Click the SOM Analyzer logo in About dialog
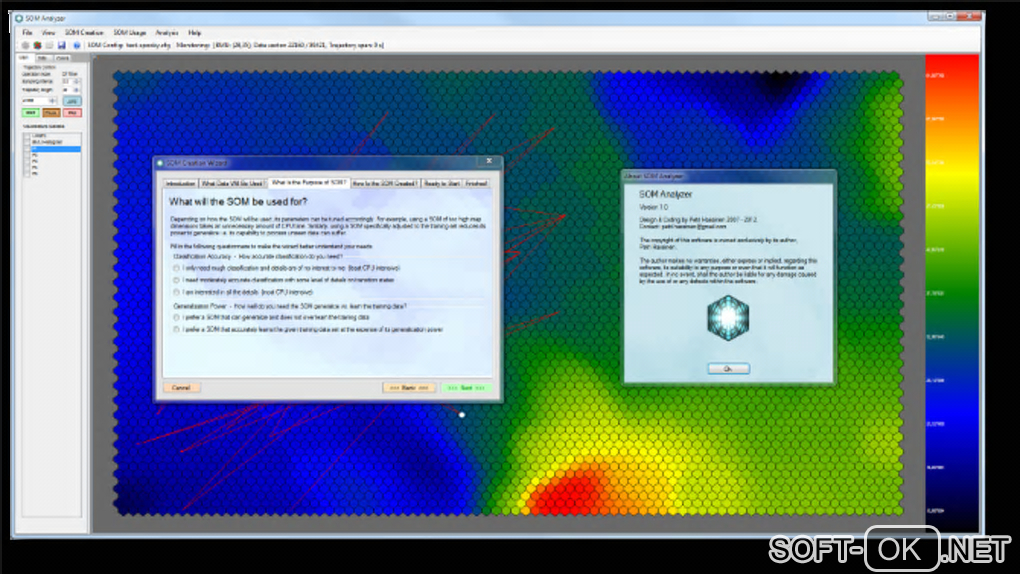The width and height of the screenshot is (1020, 574). click(x=728, y=318)
